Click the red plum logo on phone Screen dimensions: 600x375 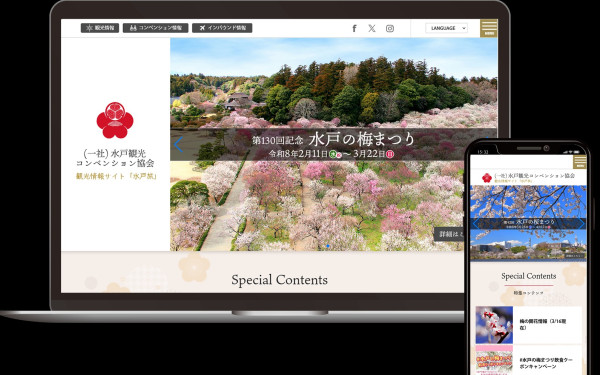click(x=487, y=178)
